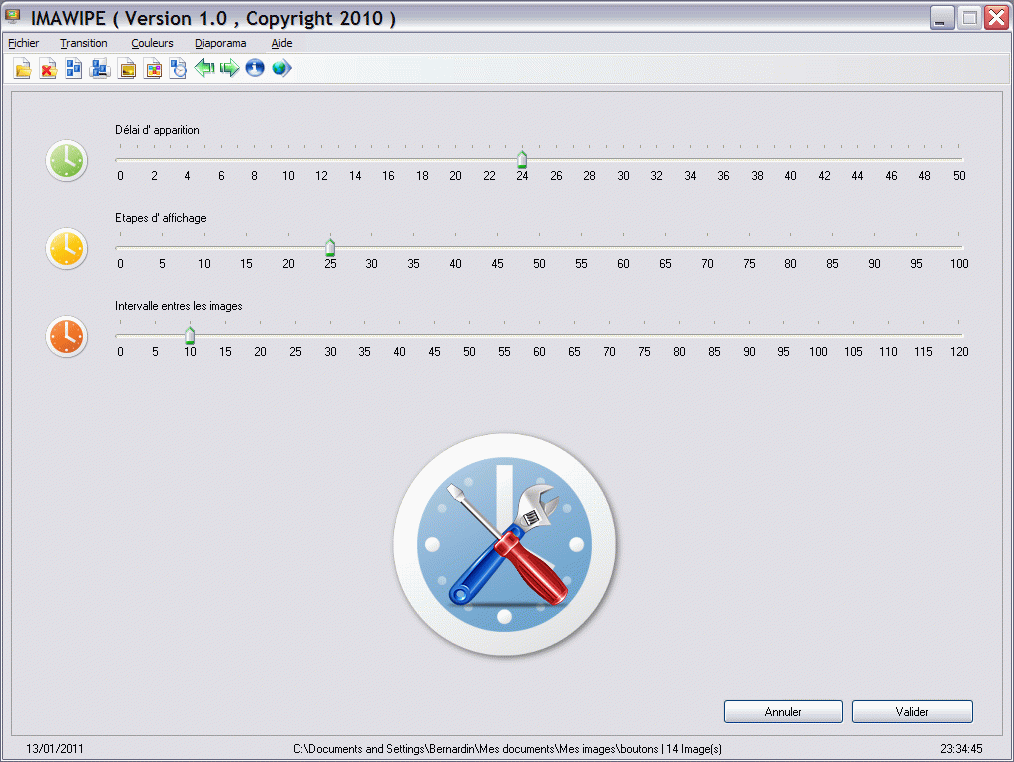Click 'Intervalle entres les images' label

(178, 306)
